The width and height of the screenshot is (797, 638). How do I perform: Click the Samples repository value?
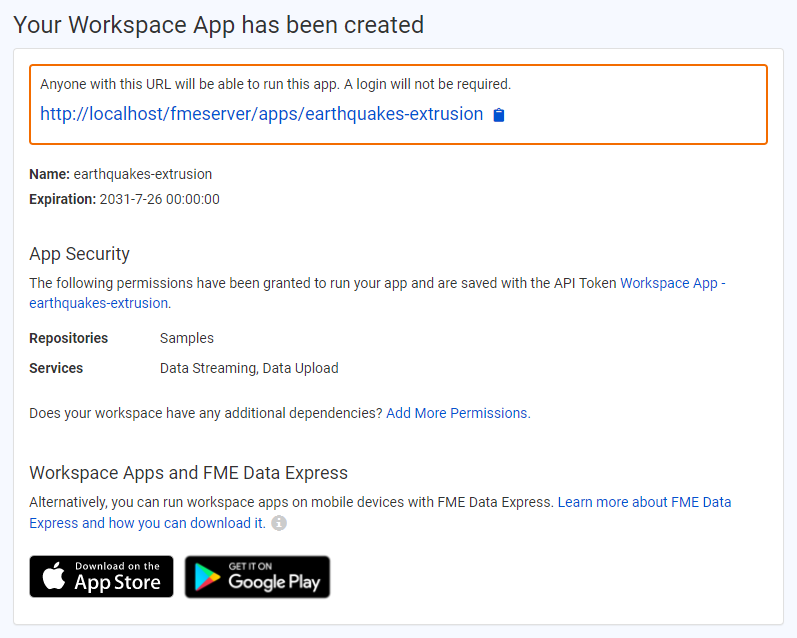pos(186,338)
